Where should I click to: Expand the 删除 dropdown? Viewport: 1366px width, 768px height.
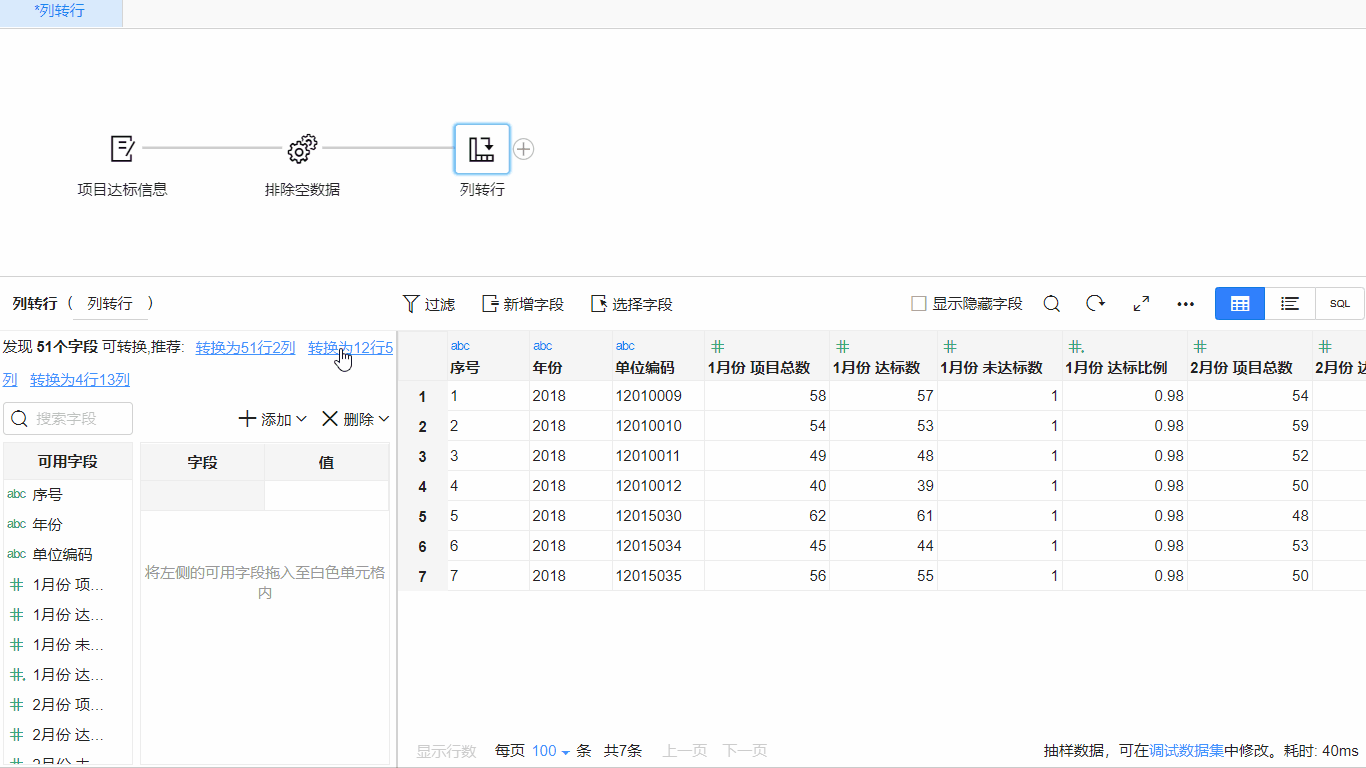pyautogui.click(x=355, y=419)
